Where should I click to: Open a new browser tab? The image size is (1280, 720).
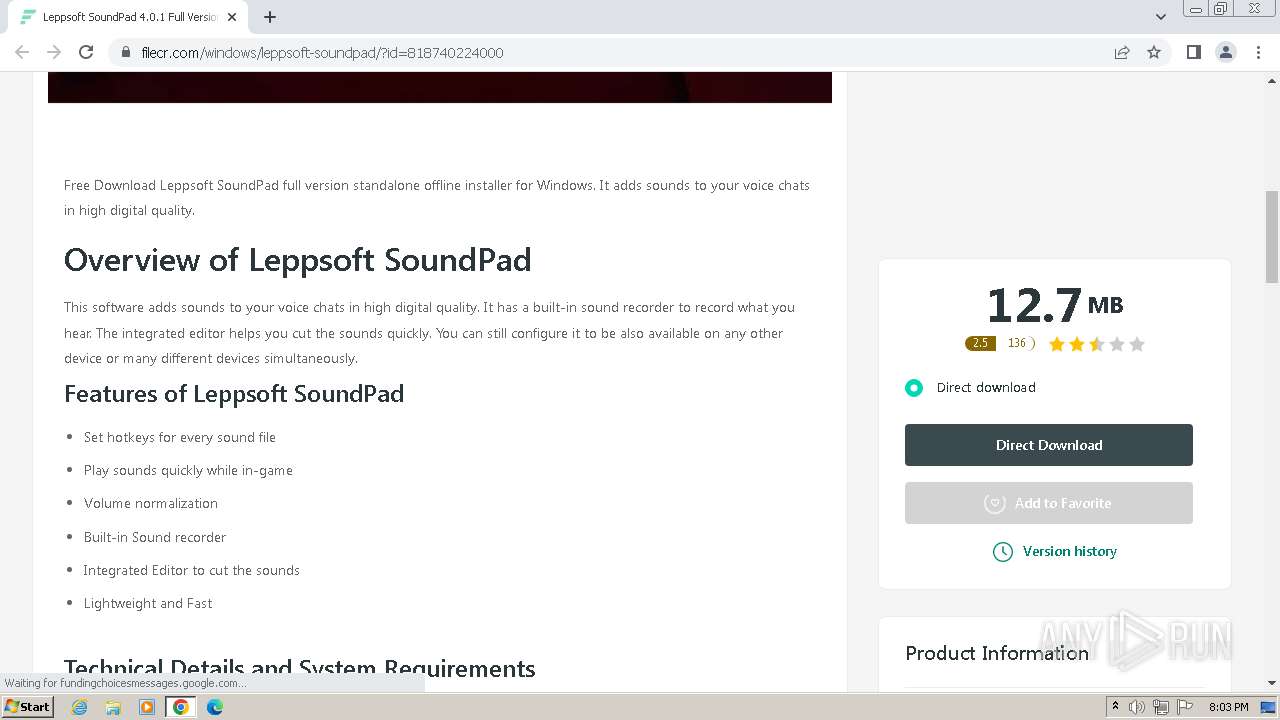click(270, 17)
